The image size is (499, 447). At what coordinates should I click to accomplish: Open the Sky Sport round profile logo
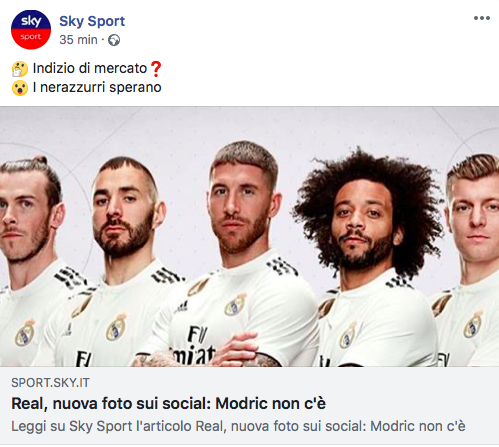click(31, 30)
